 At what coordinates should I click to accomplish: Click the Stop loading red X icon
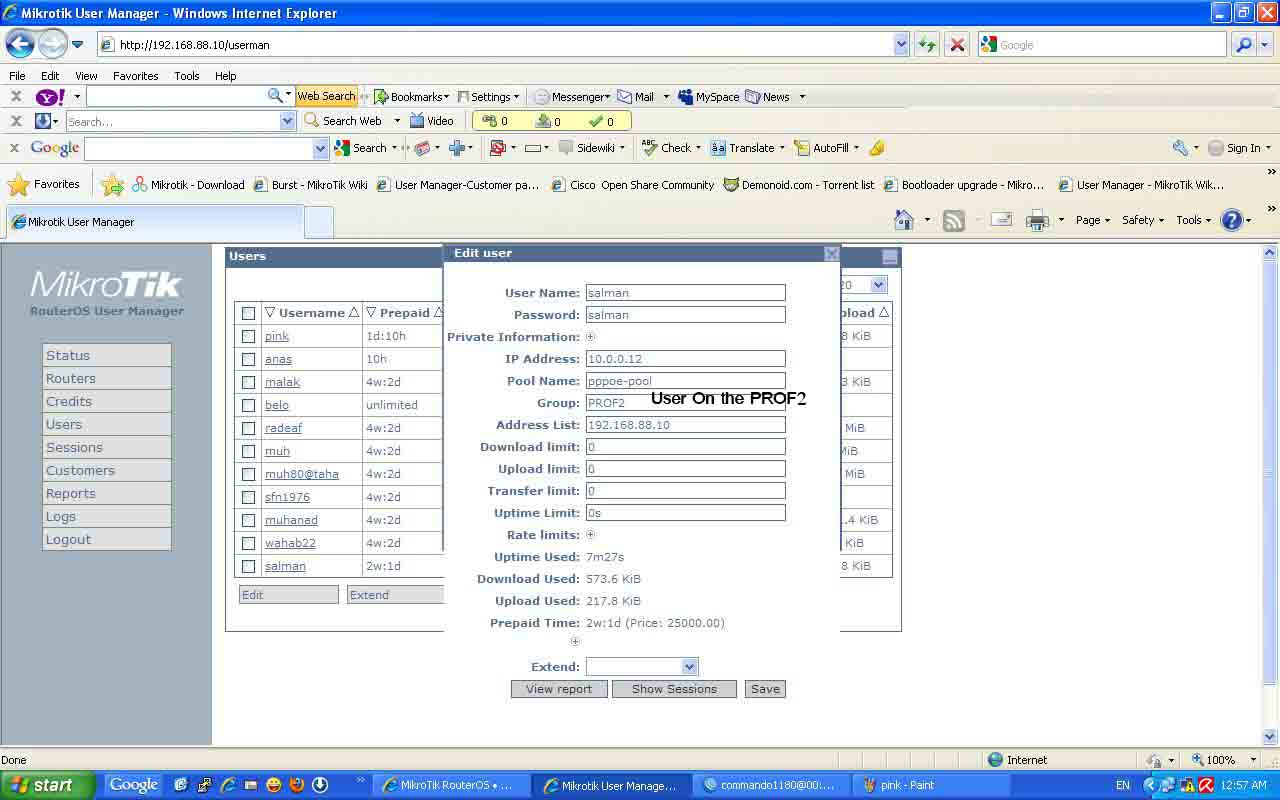[957, 44]
